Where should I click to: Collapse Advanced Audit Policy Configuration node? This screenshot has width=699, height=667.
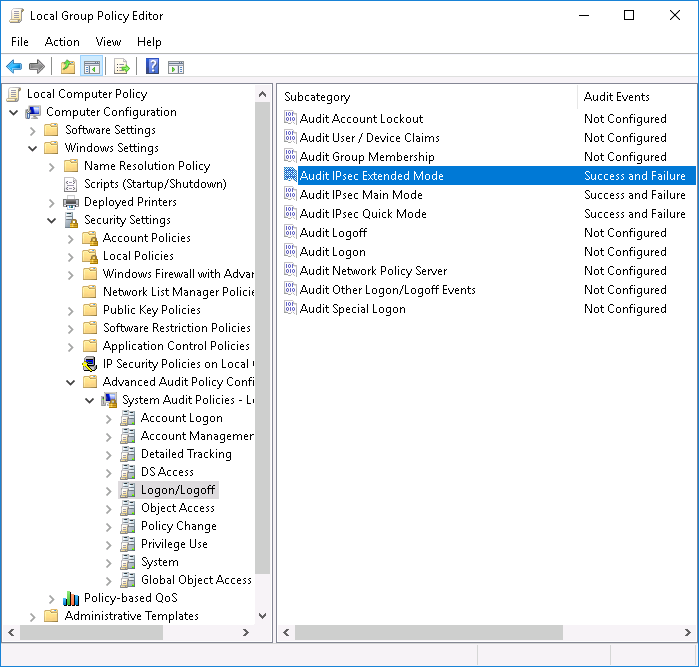[x=70, y=383]
